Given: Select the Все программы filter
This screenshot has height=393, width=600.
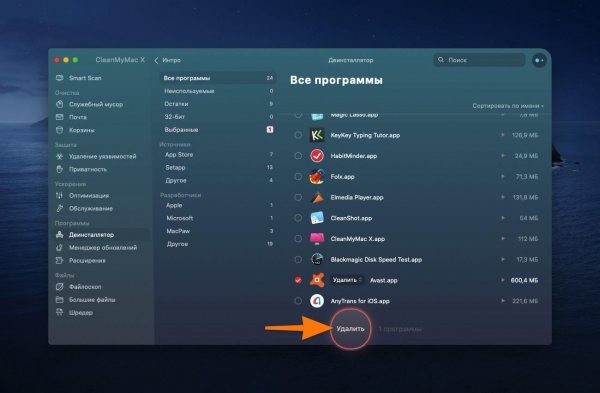Looking at the screenshot, I should coord(218,78).
